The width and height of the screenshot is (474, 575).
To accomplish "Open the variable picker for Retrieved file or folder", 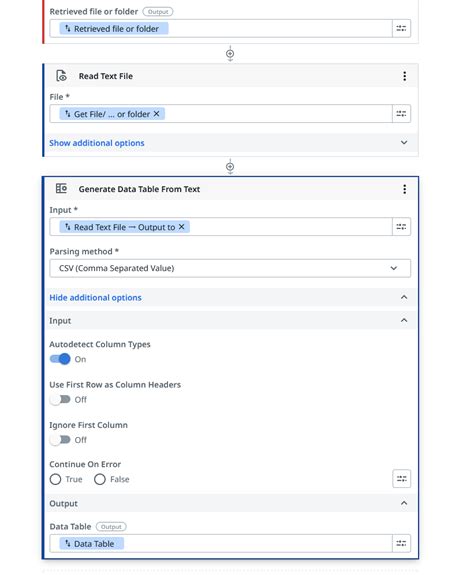I will (401, 28).
